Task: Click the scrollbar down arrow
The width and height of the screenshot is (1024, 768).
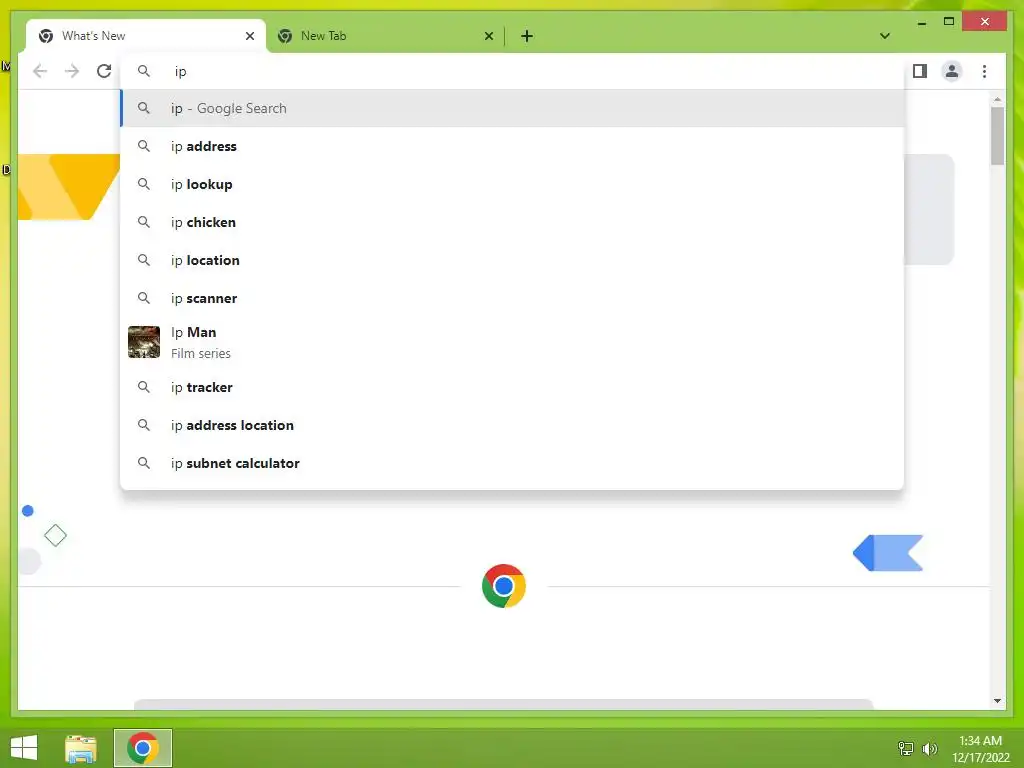Action: pyautogui.click(x=997, y=701)
